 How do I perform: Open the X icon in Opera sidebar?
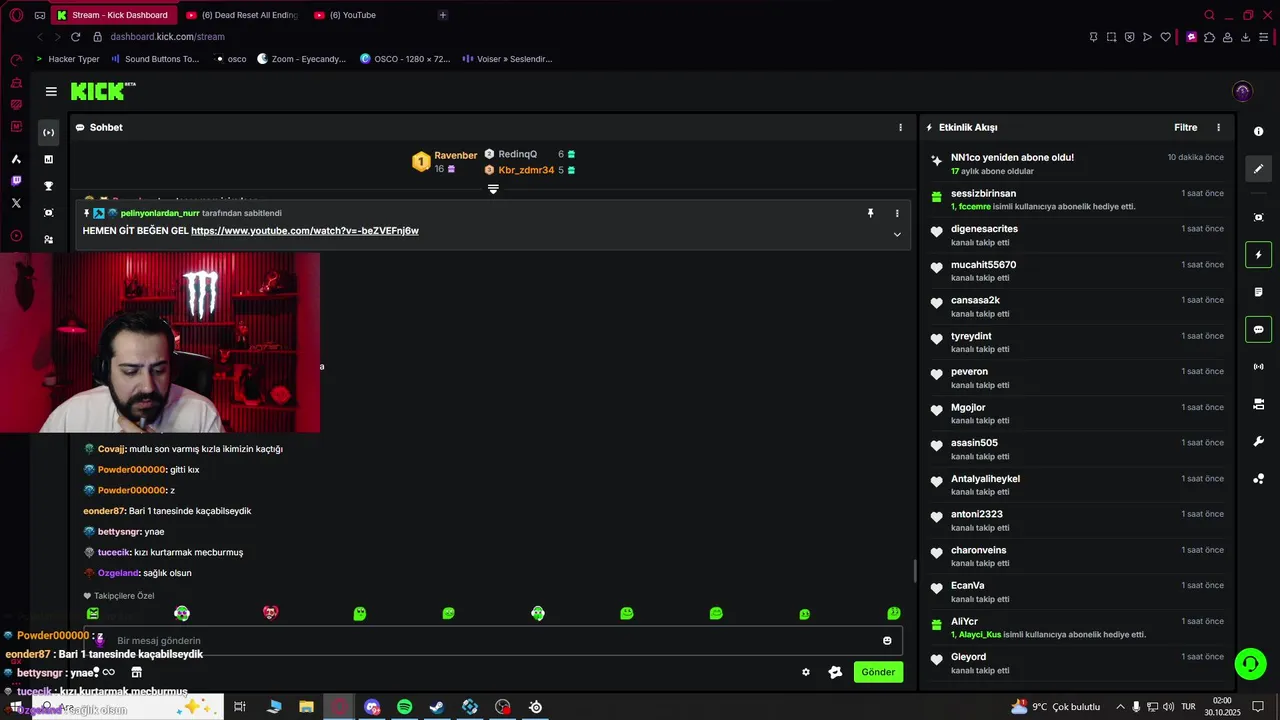point(16,203)
